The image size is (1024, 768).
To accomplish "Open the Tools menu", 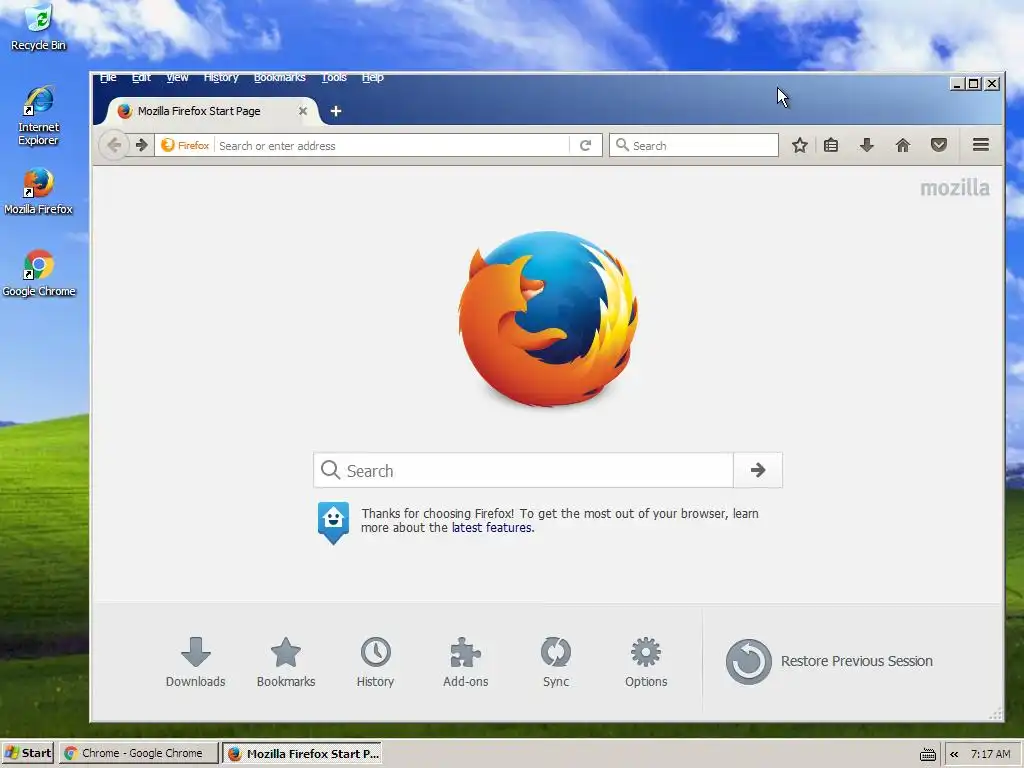I will point(334,77).
